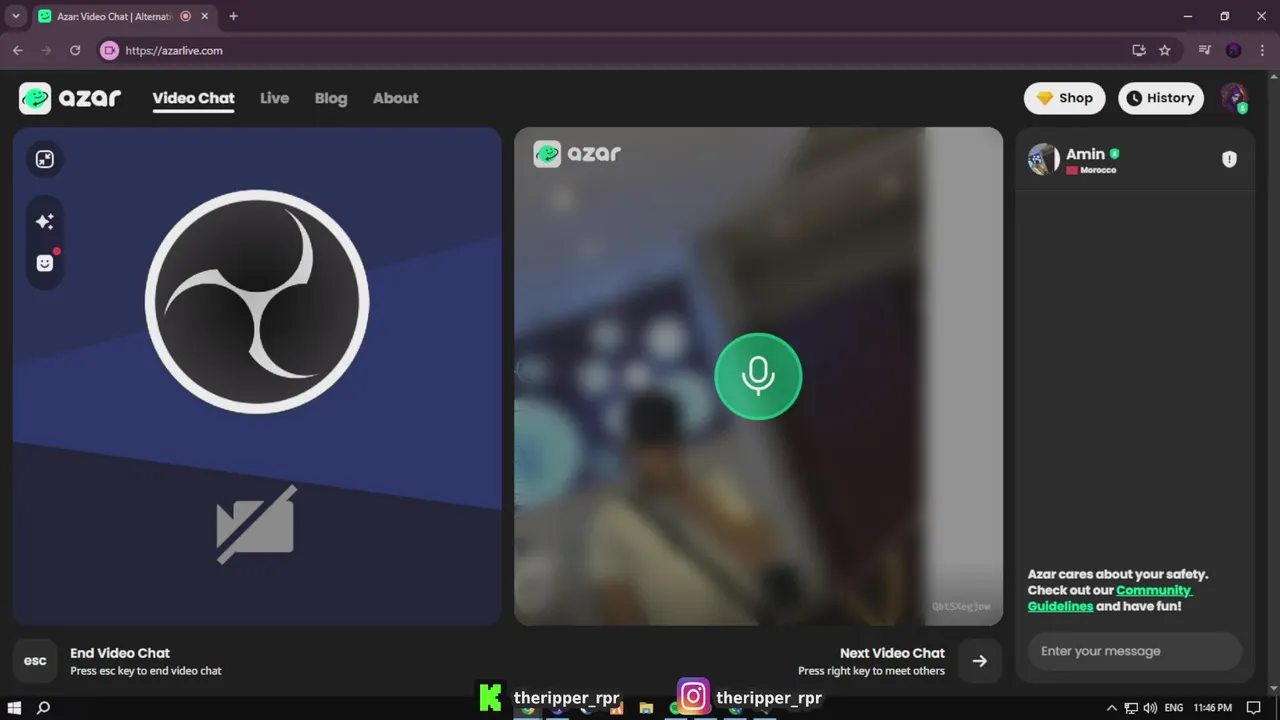Click the Azar watermark logo on partner video
This screenshot has width=1280, height=720.
tap(577, 153)
